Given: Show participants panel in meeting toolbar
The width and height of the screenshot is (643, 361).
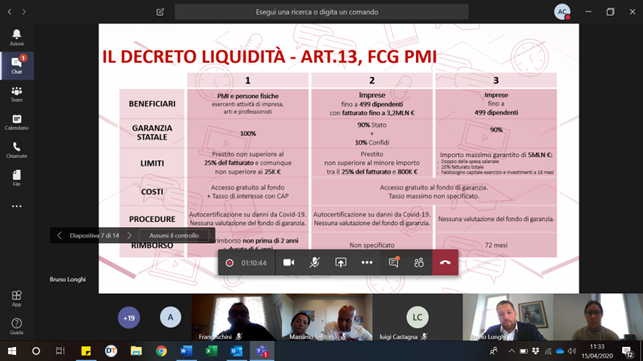Looking at the screenshot, I should pos(419,263).
